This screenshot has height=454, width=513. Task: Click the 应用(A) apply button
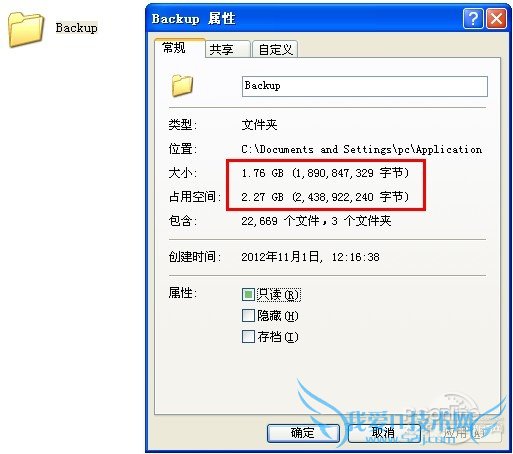pos(465,433)
